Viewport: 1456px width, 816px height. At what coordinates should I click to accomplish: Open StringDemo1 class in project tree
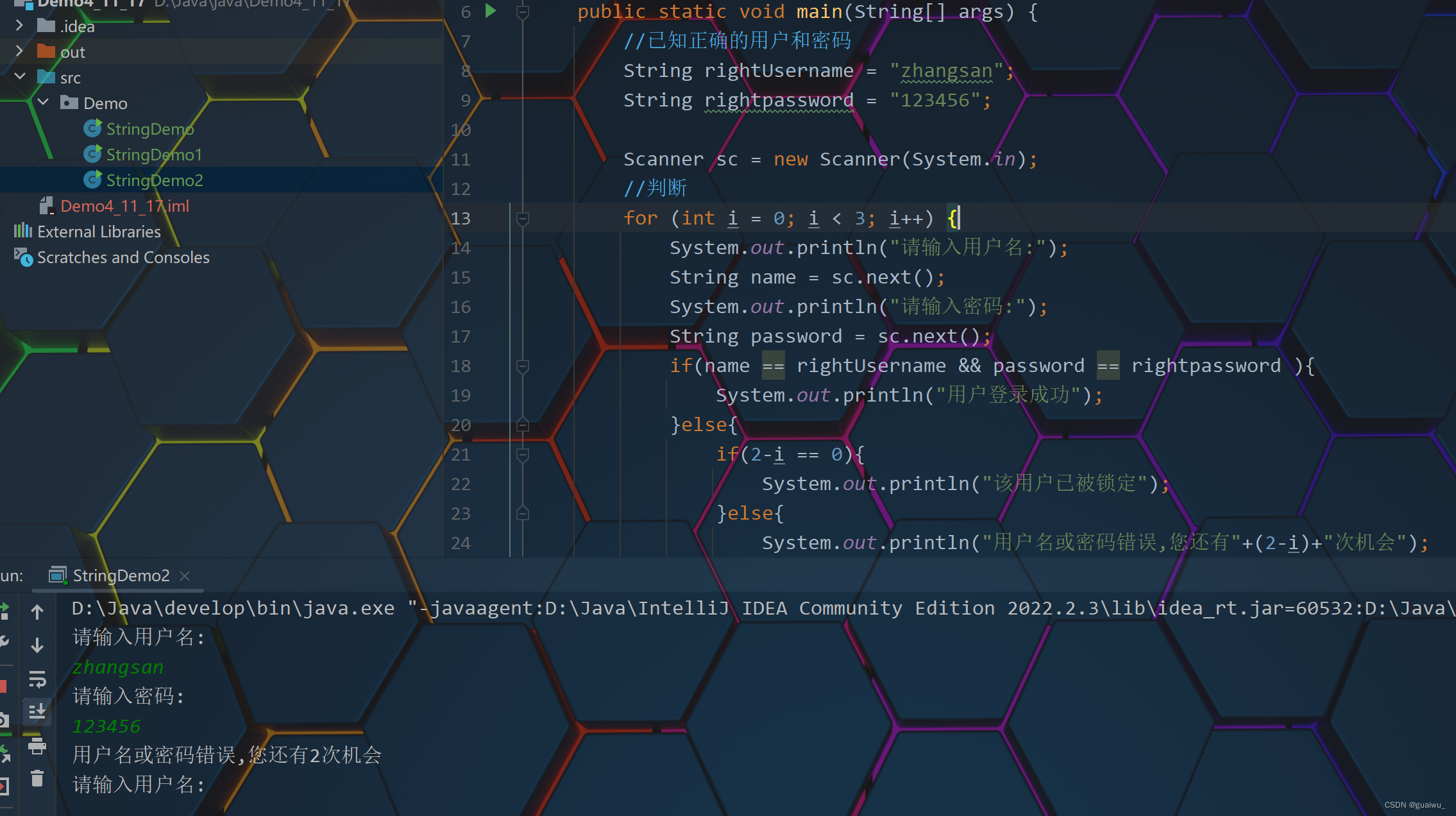(x=154, y=155)
